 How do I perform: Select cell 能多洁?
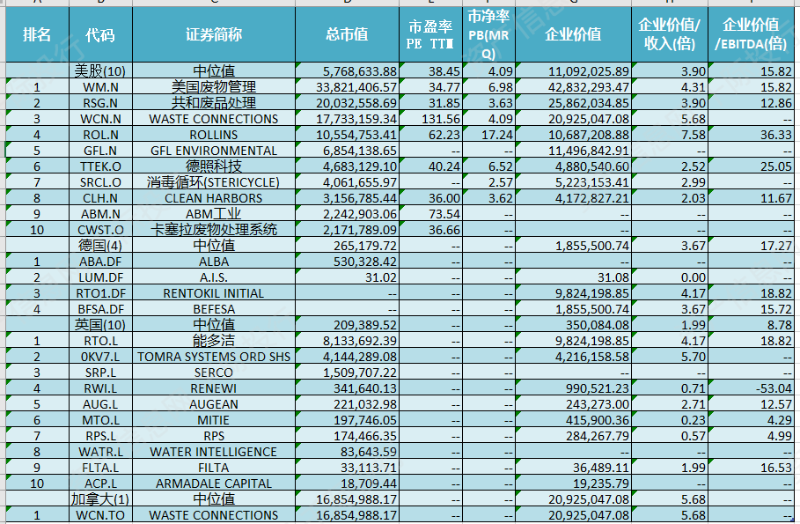point(214,340)
